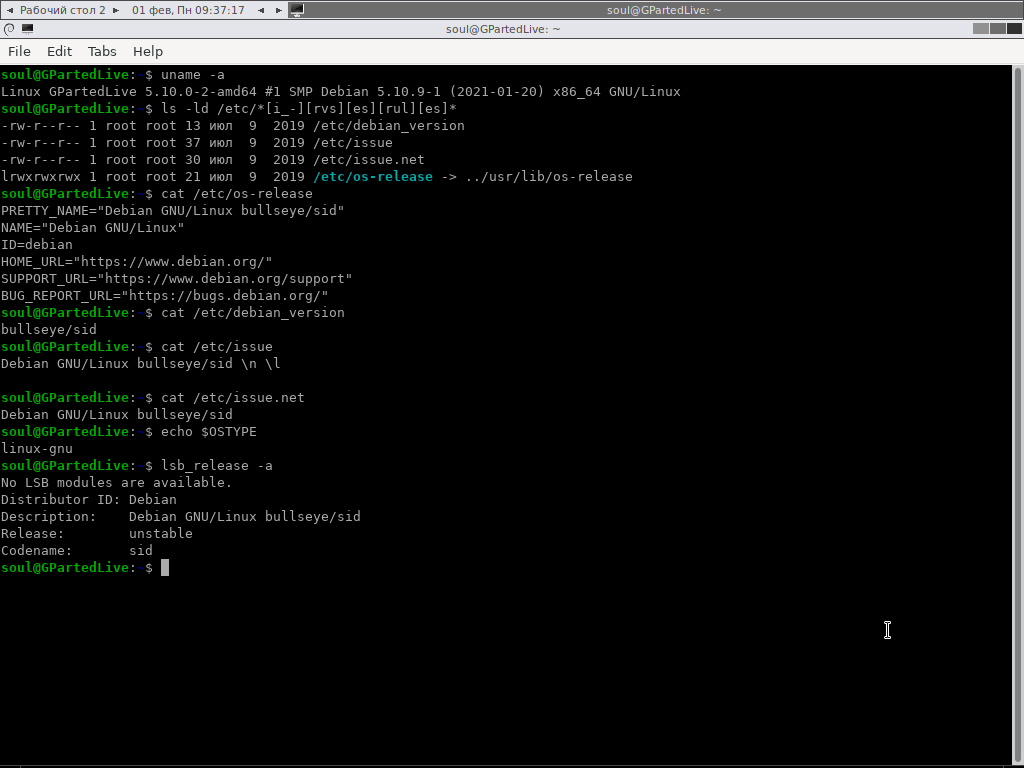Click the darkest titlebar button
Viewport: 1024px width, 768px height.
tap(1014, 29)
